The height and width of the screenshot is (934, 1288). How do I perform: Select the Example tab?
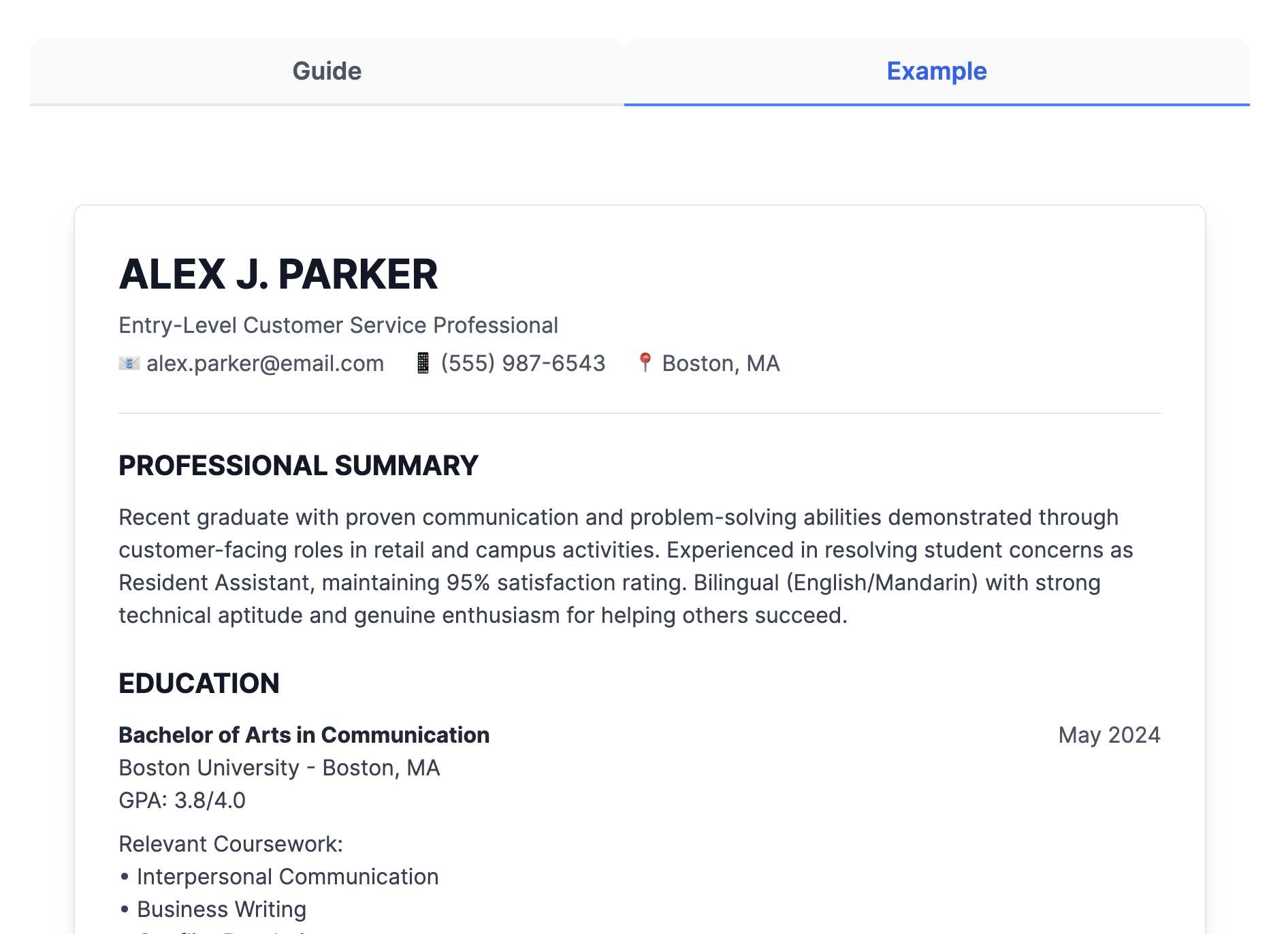point(936,71)
